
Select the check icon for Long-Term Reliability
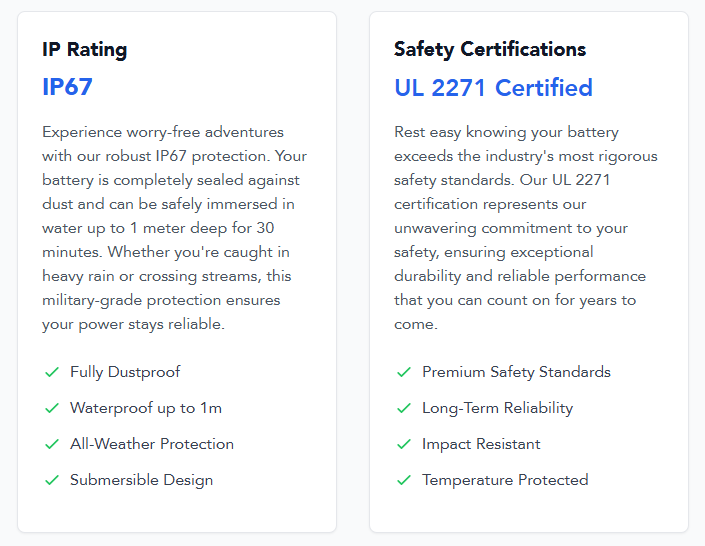pyautogui.click(x=404, y=408)
